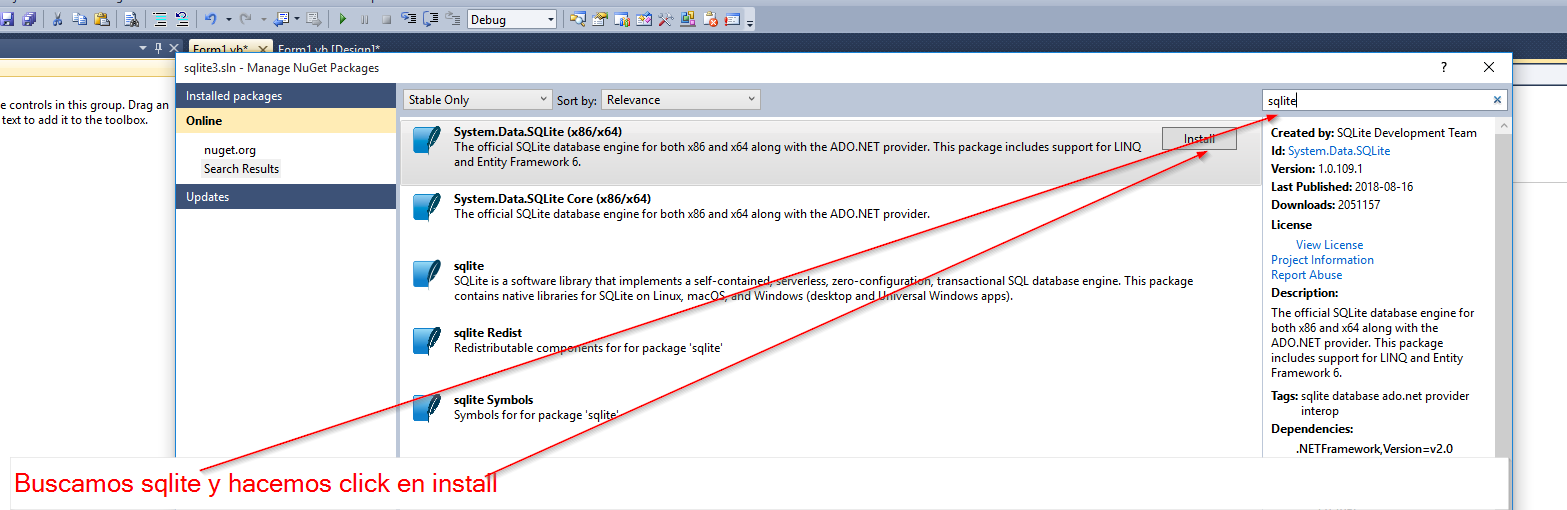Open Properties window from the toolbar icon
This screenshot has height=510, width=1567.
tap(599, 19)
